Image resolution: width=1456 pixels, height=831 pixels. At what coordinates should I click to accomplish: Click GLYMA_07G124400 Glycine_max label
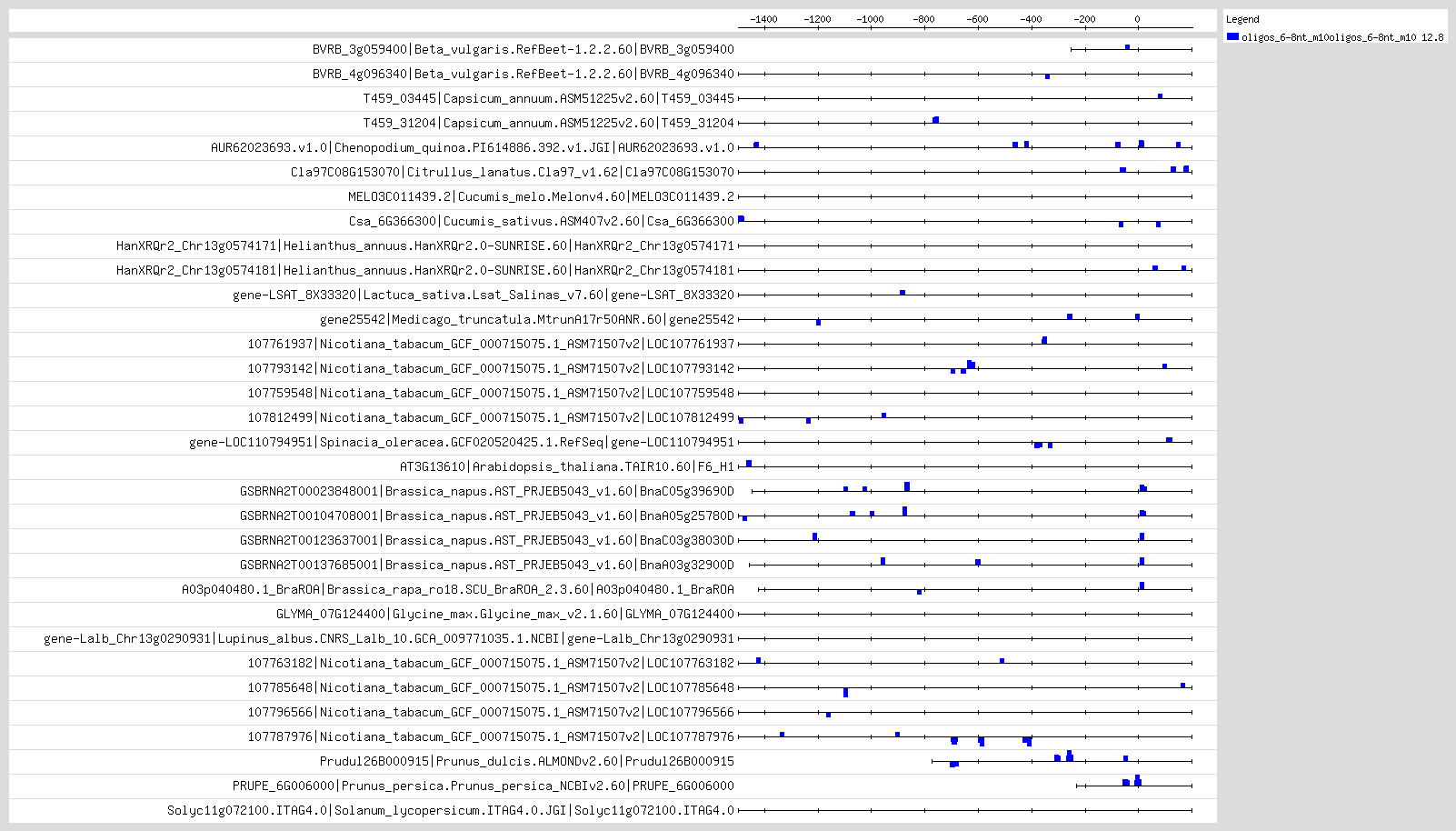[505, 614]
